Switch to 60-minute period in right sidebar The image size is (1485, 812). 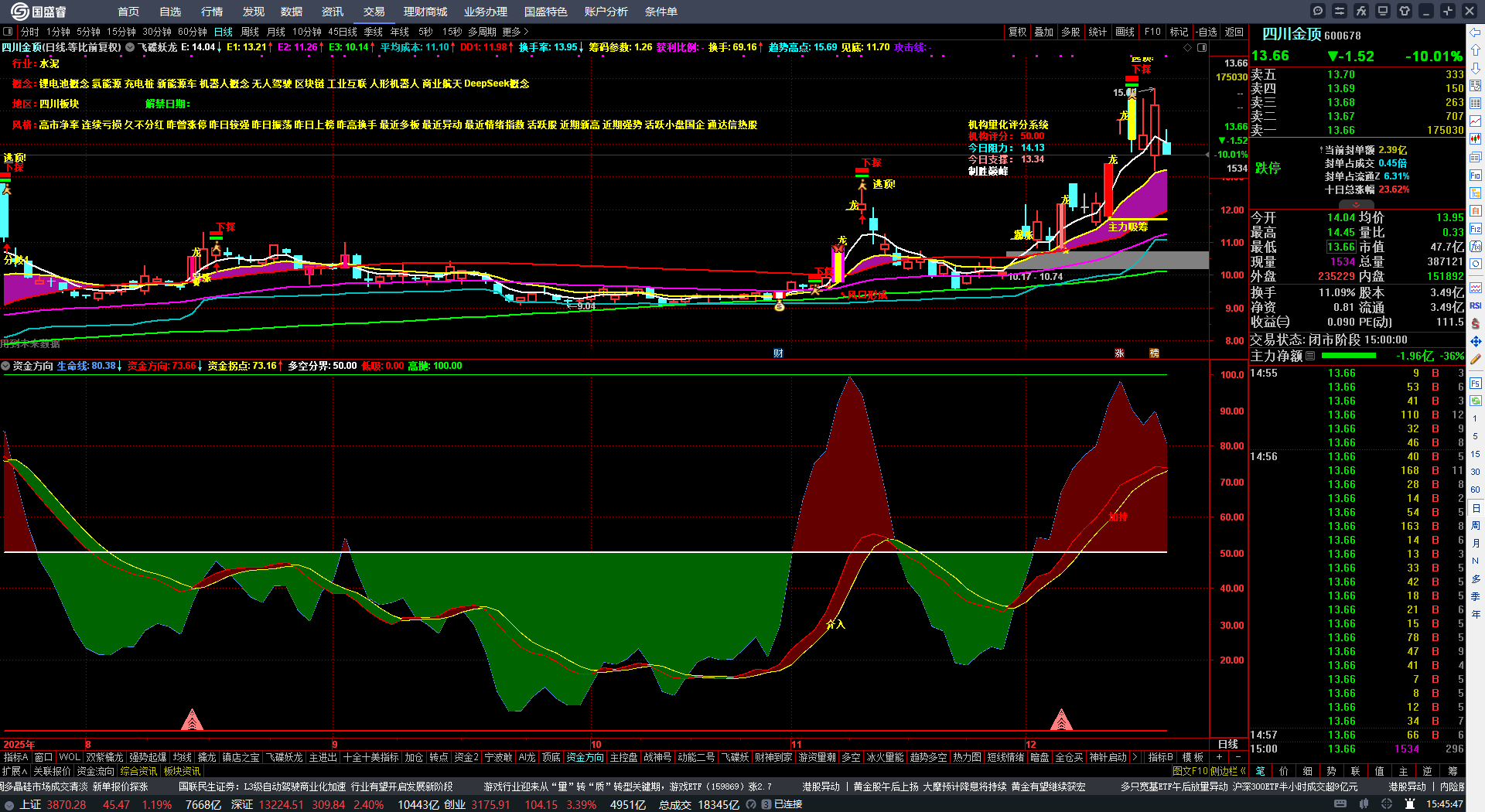[1475, 490]
